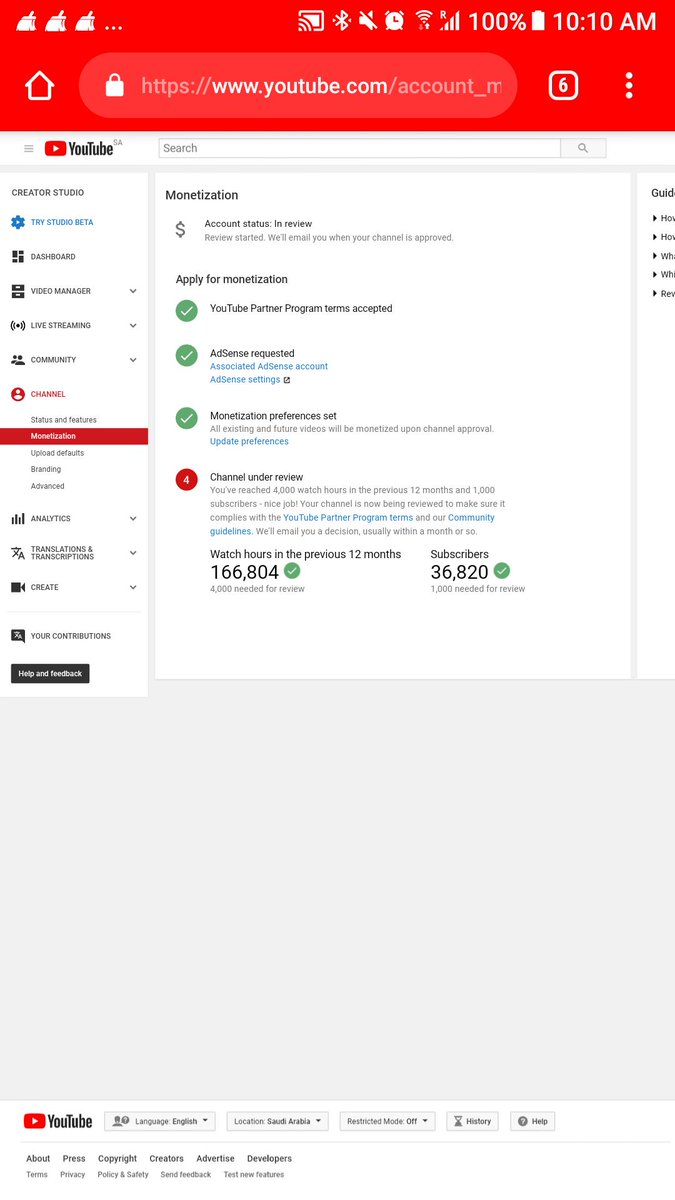675x1200 pixels.
Task: Open TRY STUDIO BETA link
Action: pyautogui.click(x=62, y=222)
